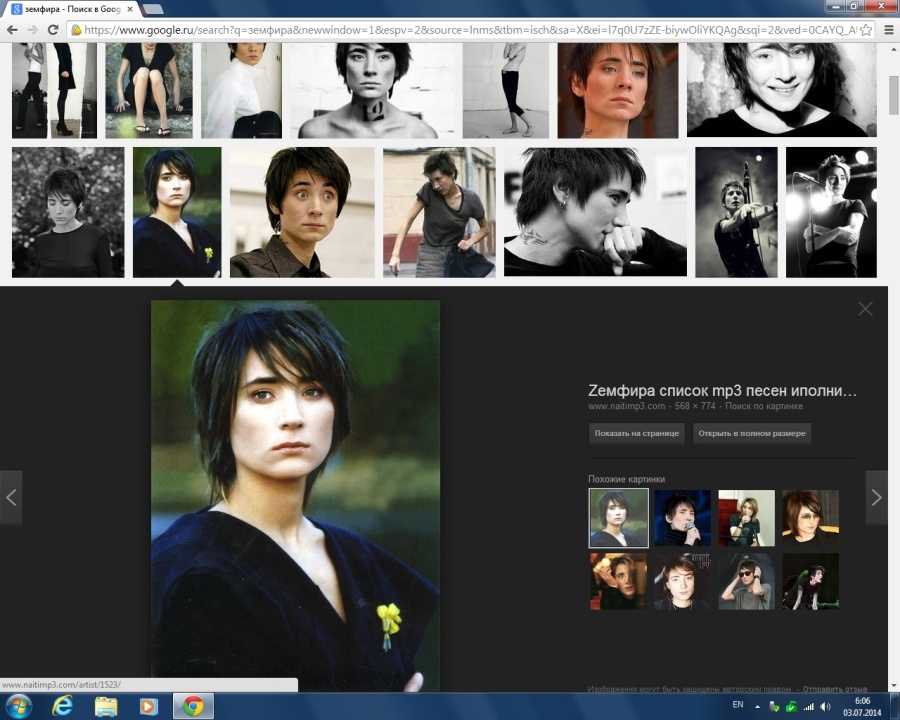Bookmark this page with the star icon
Viewport: 900px width, 720px height.
[x=866, y=30]
